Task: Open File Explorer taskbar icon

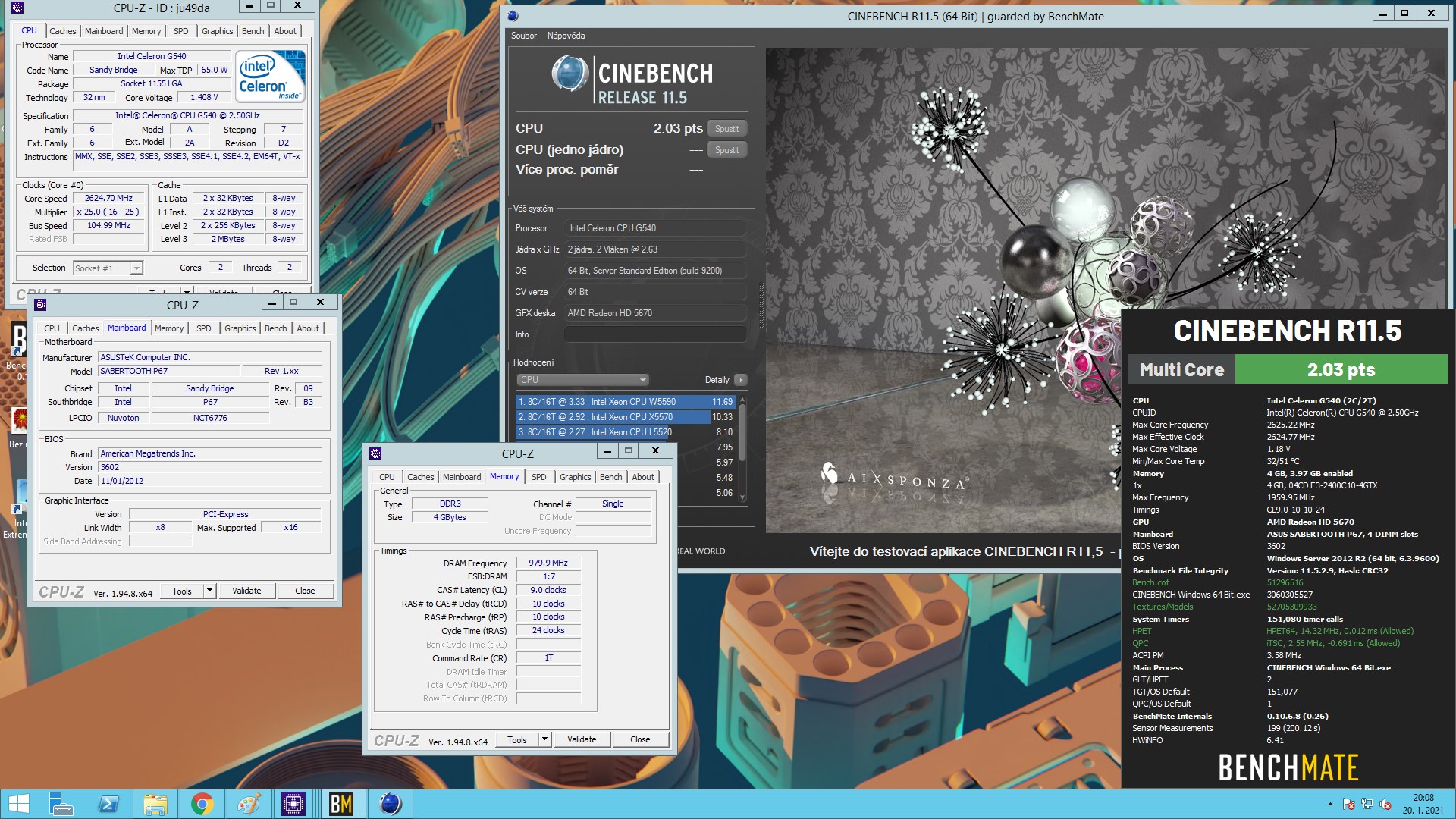Action: [155, 804]
